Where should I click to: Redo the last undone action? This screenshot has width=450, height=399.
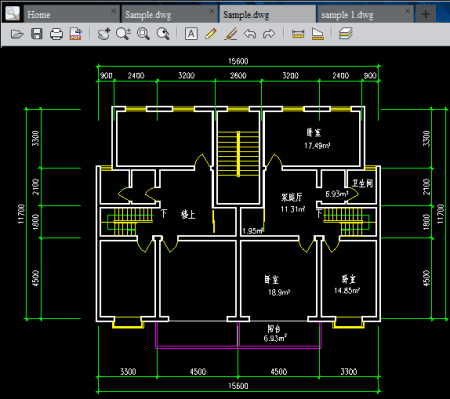(269, 34)
